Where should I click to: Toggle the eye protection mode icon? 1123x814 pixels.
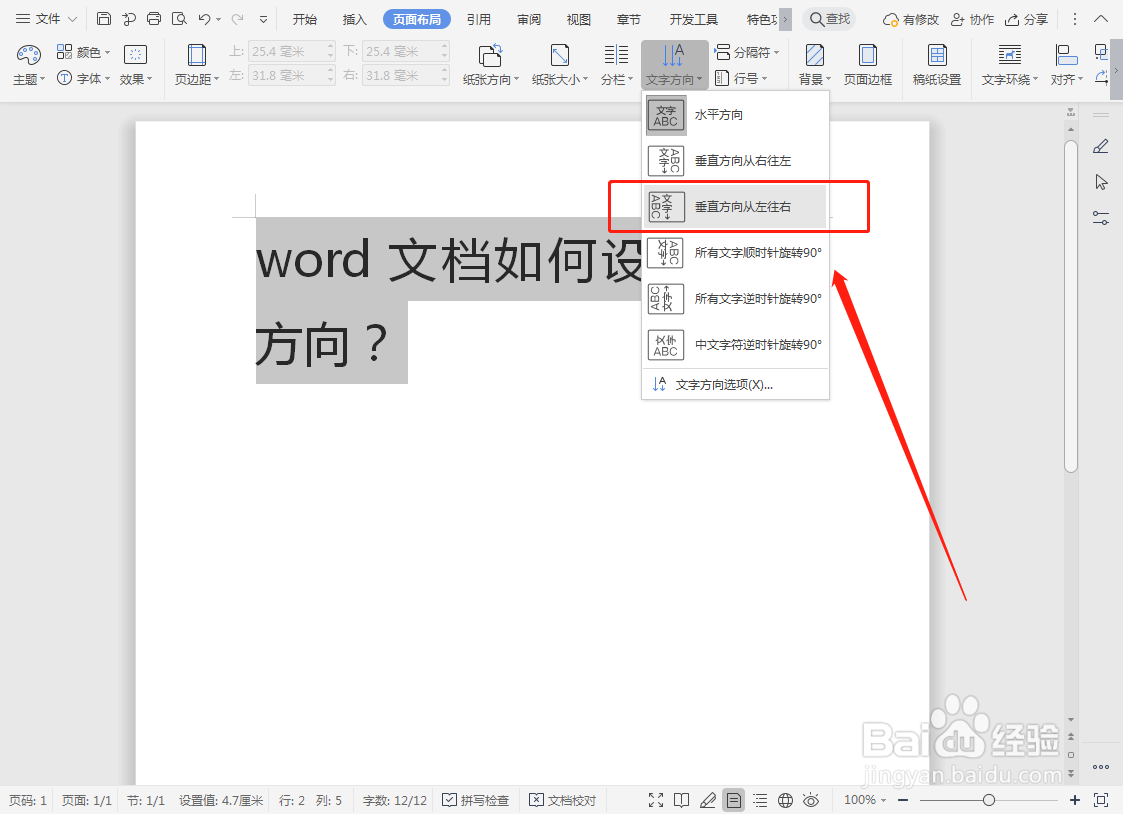811,799
